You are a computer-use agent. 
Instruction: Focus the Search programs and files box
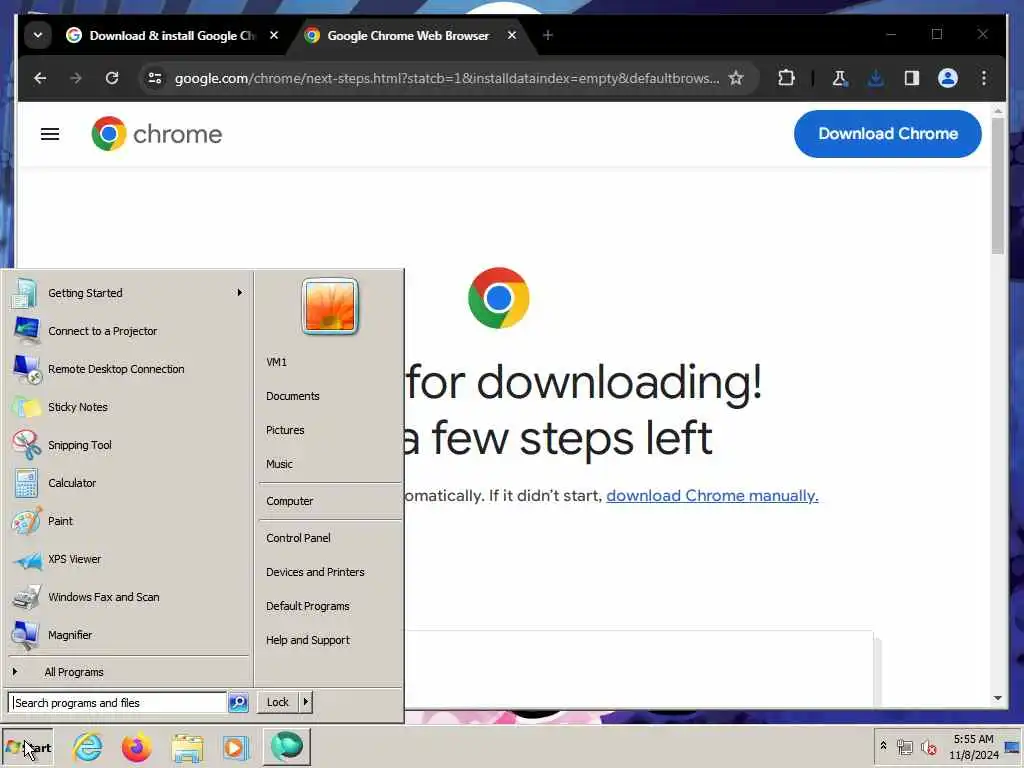pos(118,703)
